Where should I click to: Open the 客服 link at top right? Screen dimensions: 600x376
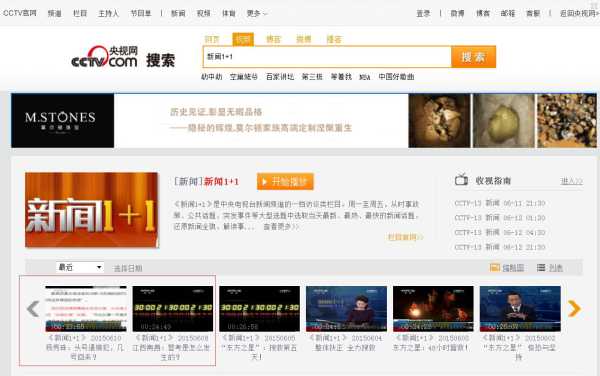533,14
